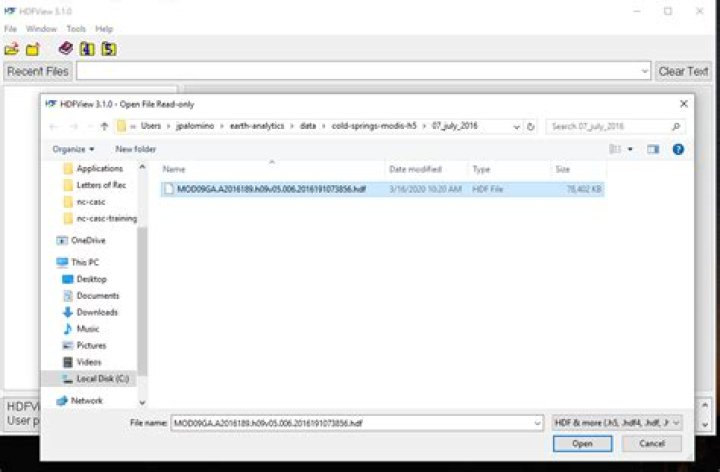The image size is (720, 472).
Task: Toggle the preview pane icon
Action: 653,149
